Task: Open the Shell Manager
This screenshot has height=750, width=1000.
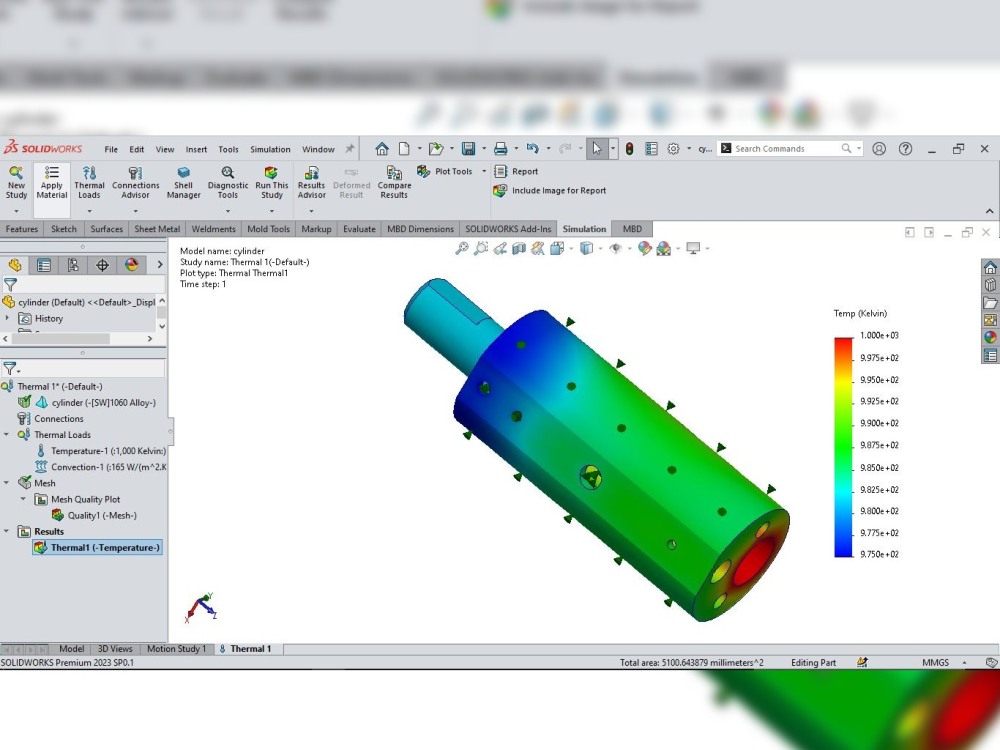Action: [183, 184]
